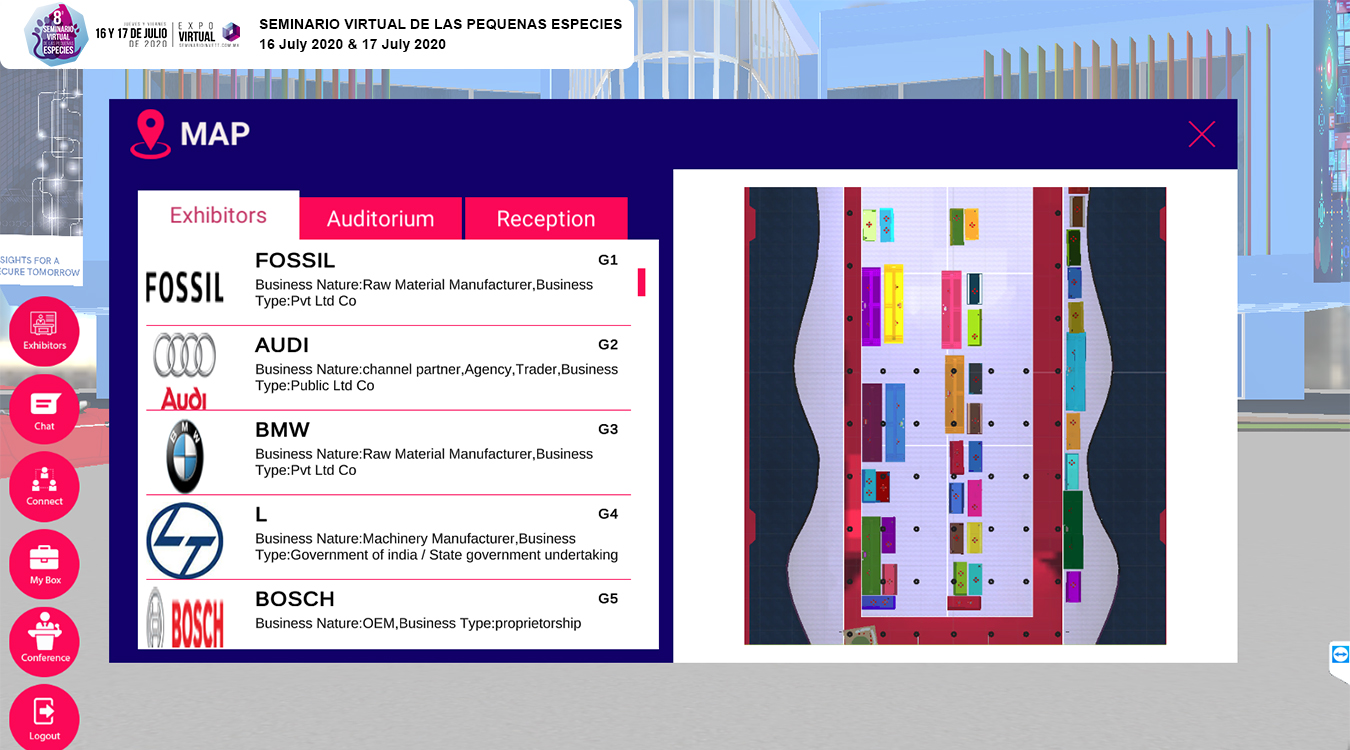Click the FOSSIL logo
The height and width of the screenshot is (750, 1350).
[185, 287]
